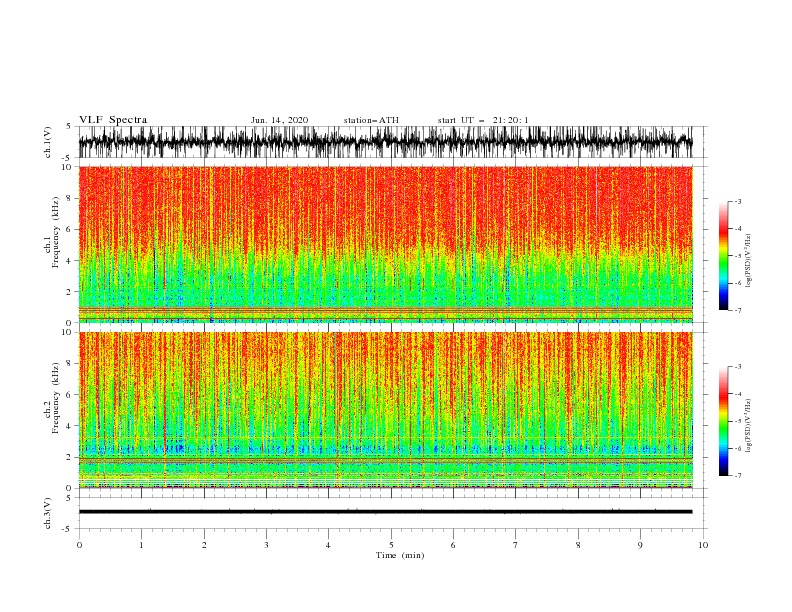Select the date 'Jun. 14, 2020'
The width and height of the screenshot is (792, 612).
point(279,120)
